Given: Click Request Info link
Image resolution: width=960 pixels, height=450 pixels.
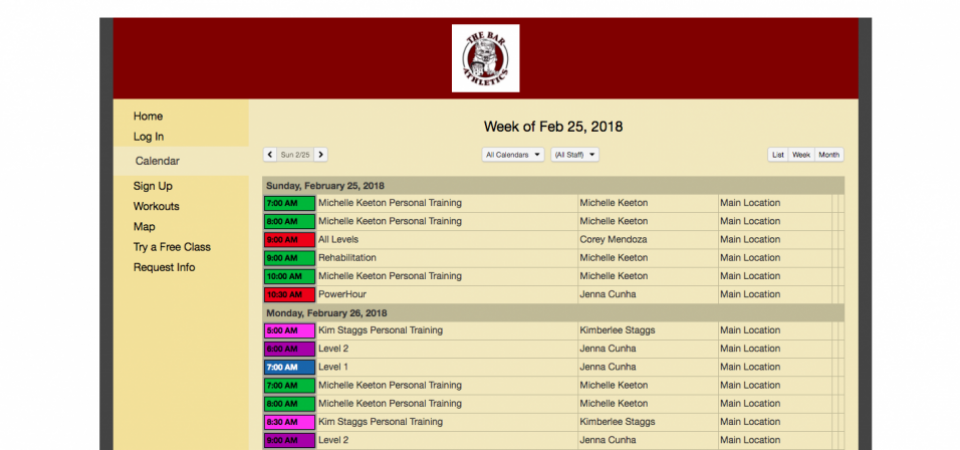Looking at the screenshot, I should pyautogui.click(x=164, y=267).
